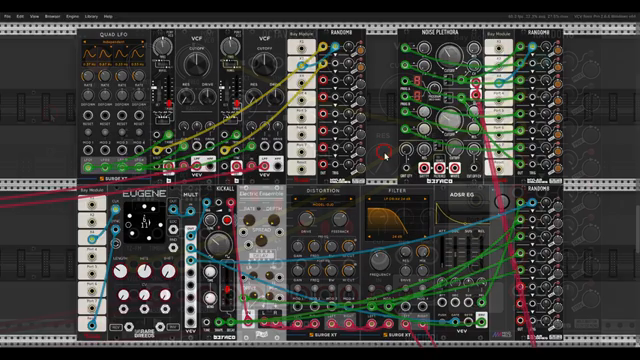Image resolution: width=640 pixels, height=360 pixels.
Task: Click the Eugene HITS knob
Action: (144, 271)
